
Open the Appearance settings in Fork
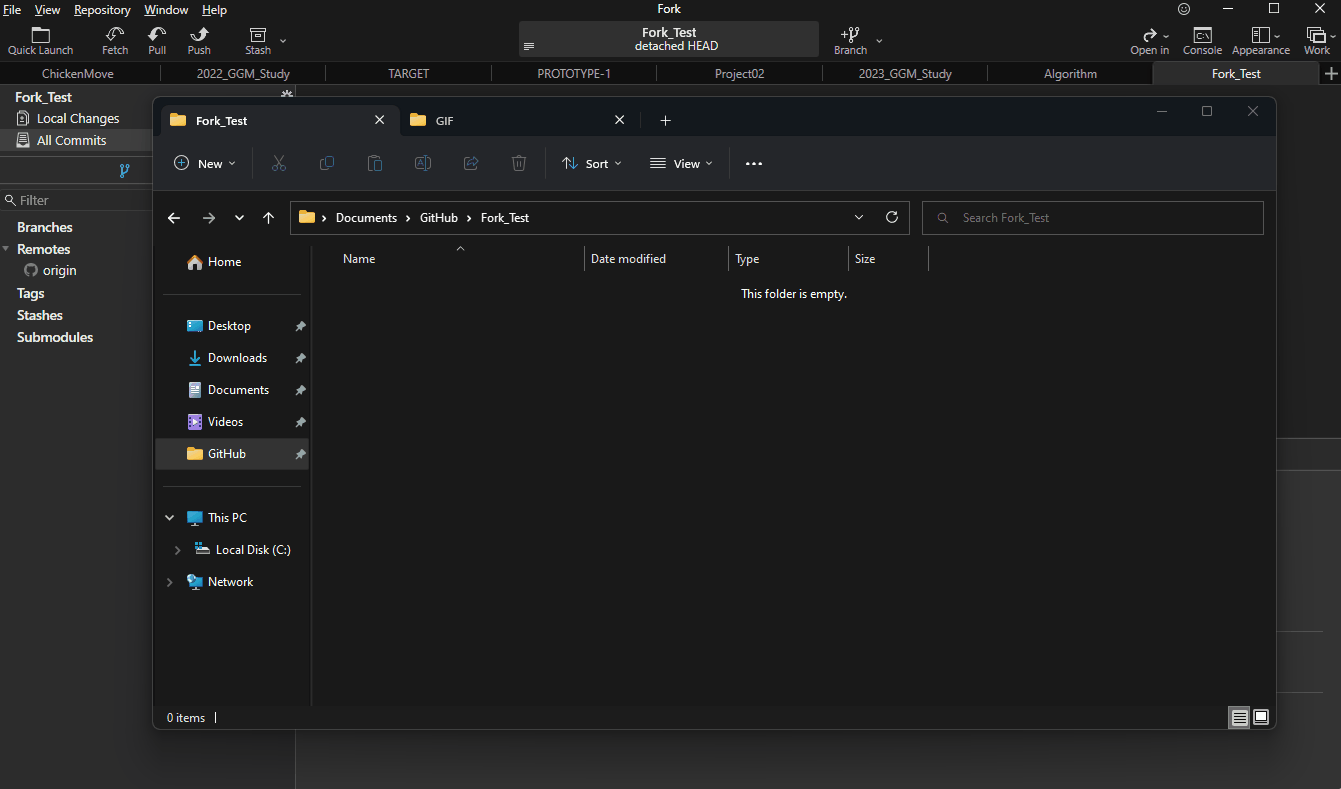[x=1261, y=41]
